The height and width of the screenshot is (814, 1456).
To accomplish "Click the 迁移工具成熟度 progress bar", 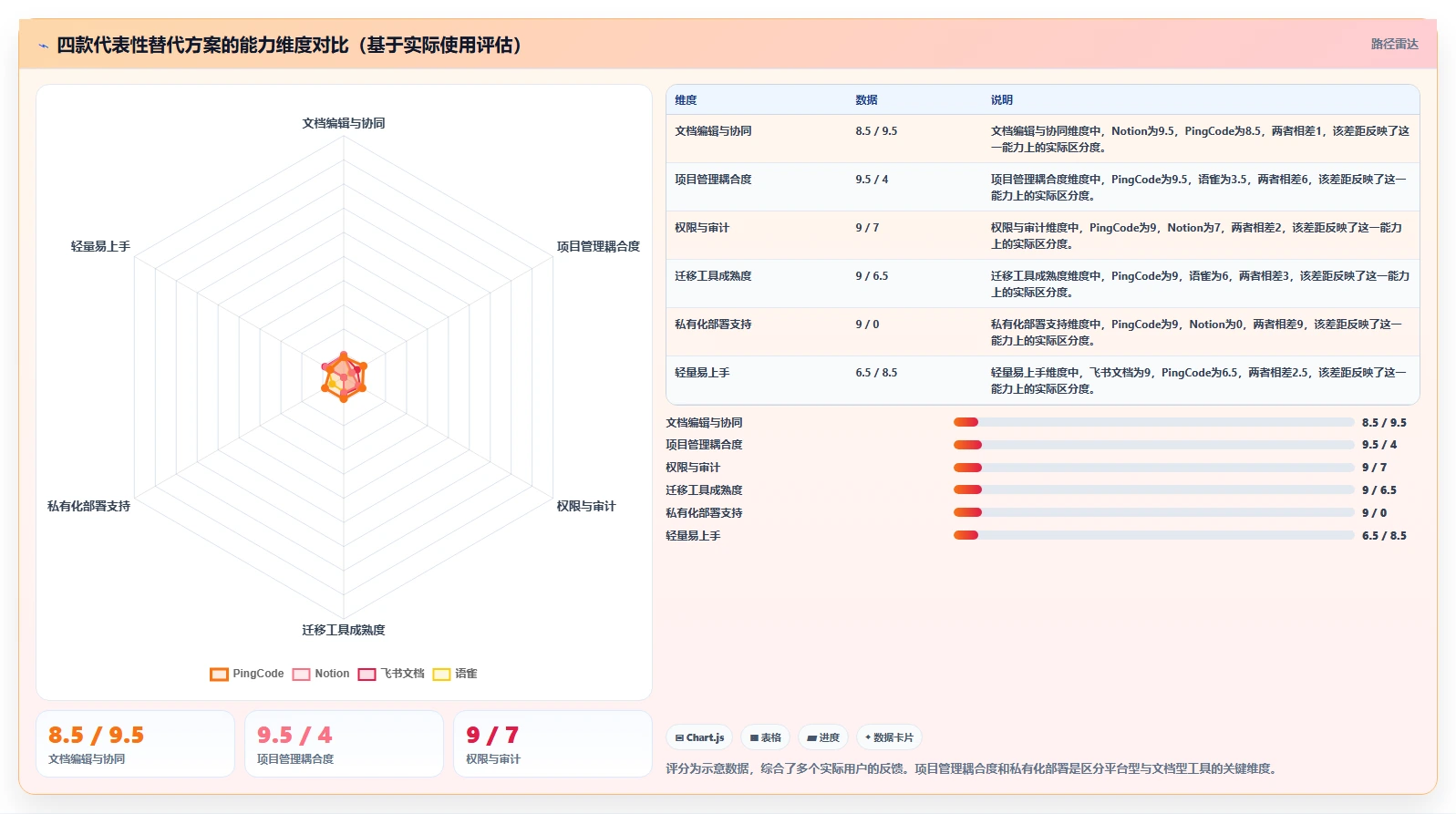I will point(1153,489).
